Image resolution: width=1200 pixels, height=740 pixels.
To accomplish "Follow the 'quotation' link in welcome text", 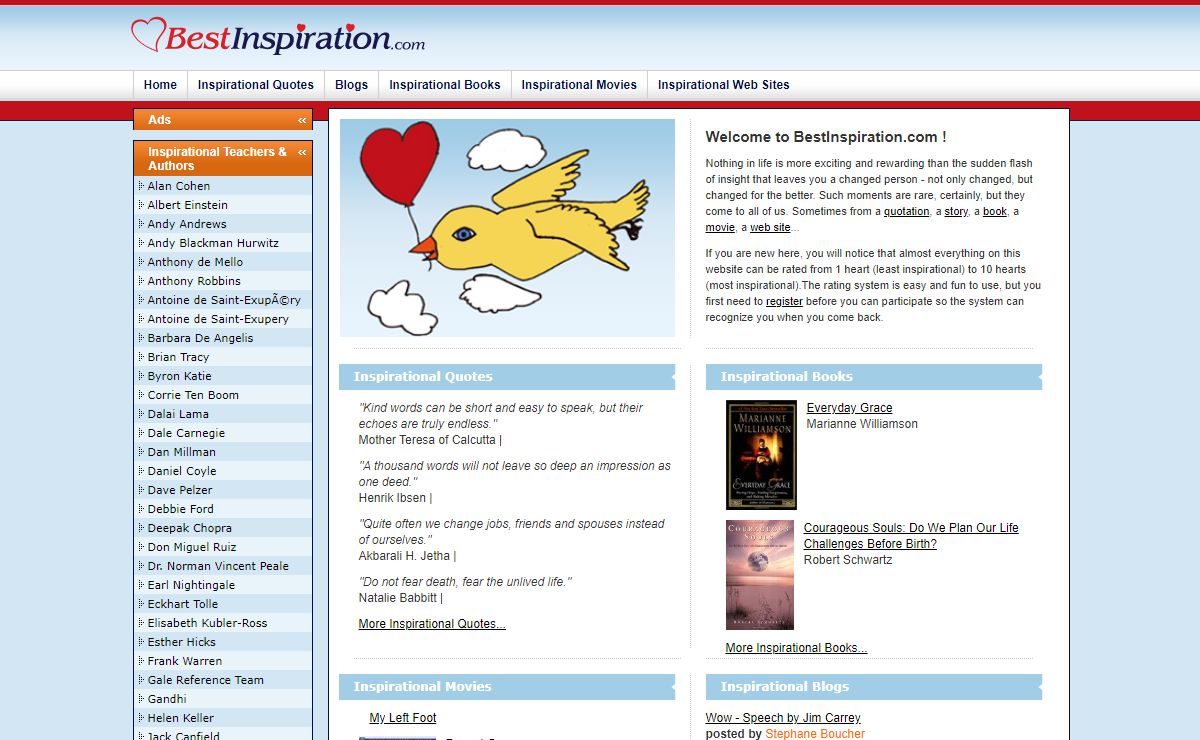I will (906, 212).
